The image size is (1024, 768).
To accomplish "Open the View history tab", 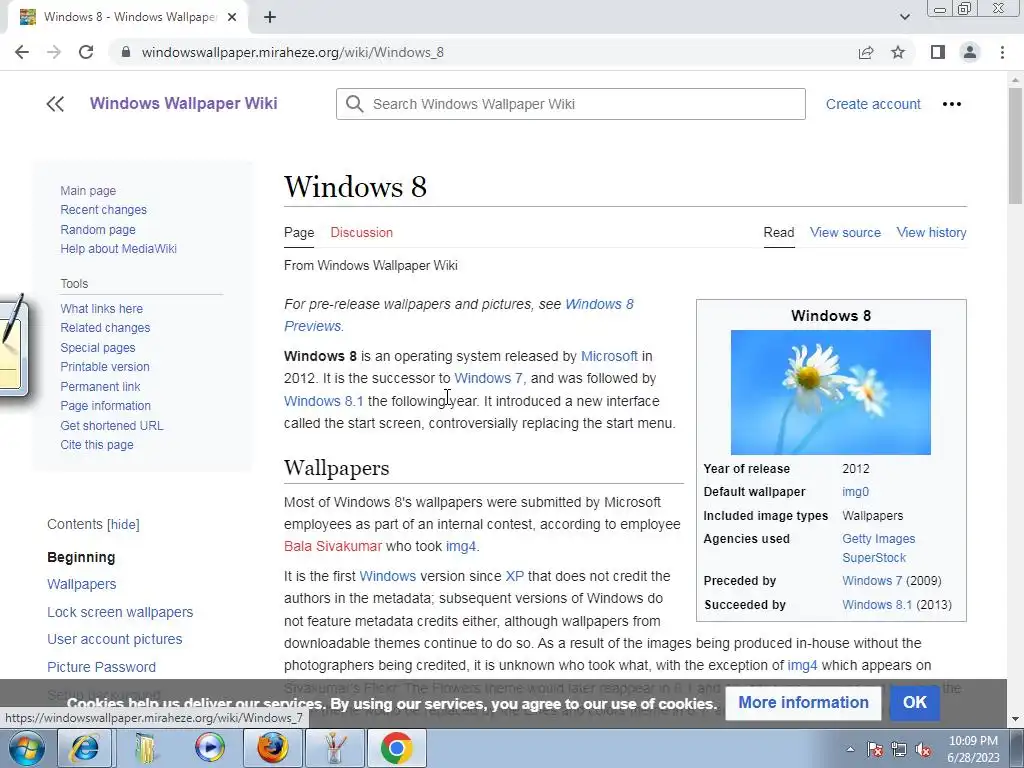I will [x=931, y=232].
